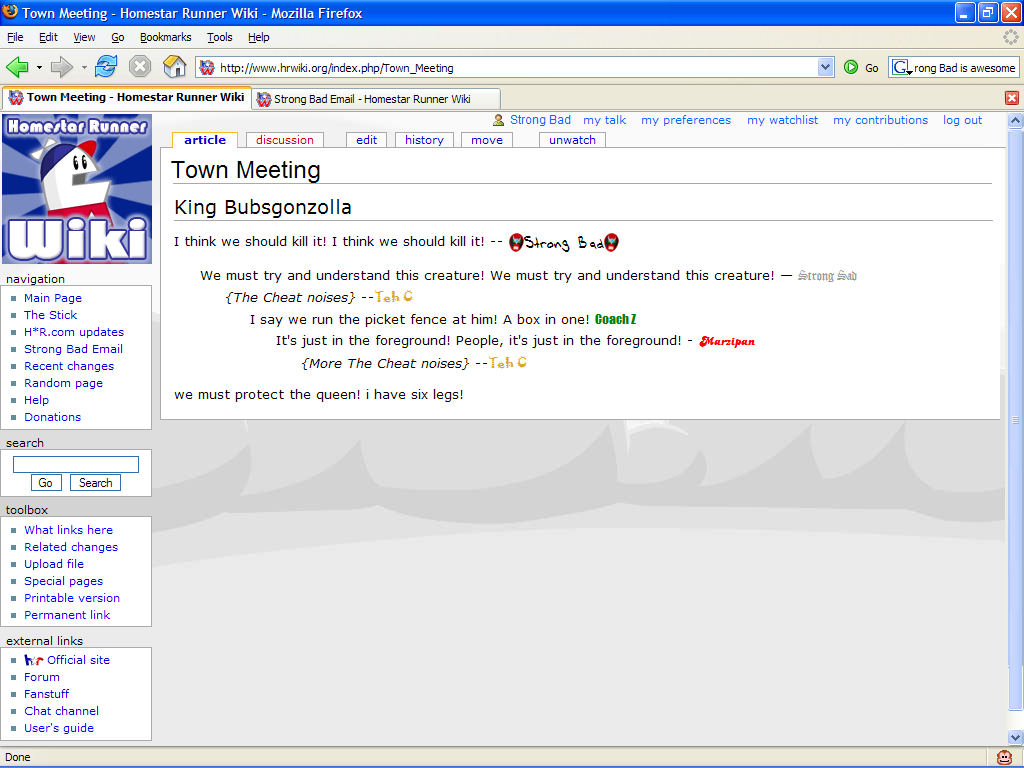This screenshot has height=768, width=1024.
Task: Click the move tab
Action: pos(487,140)
